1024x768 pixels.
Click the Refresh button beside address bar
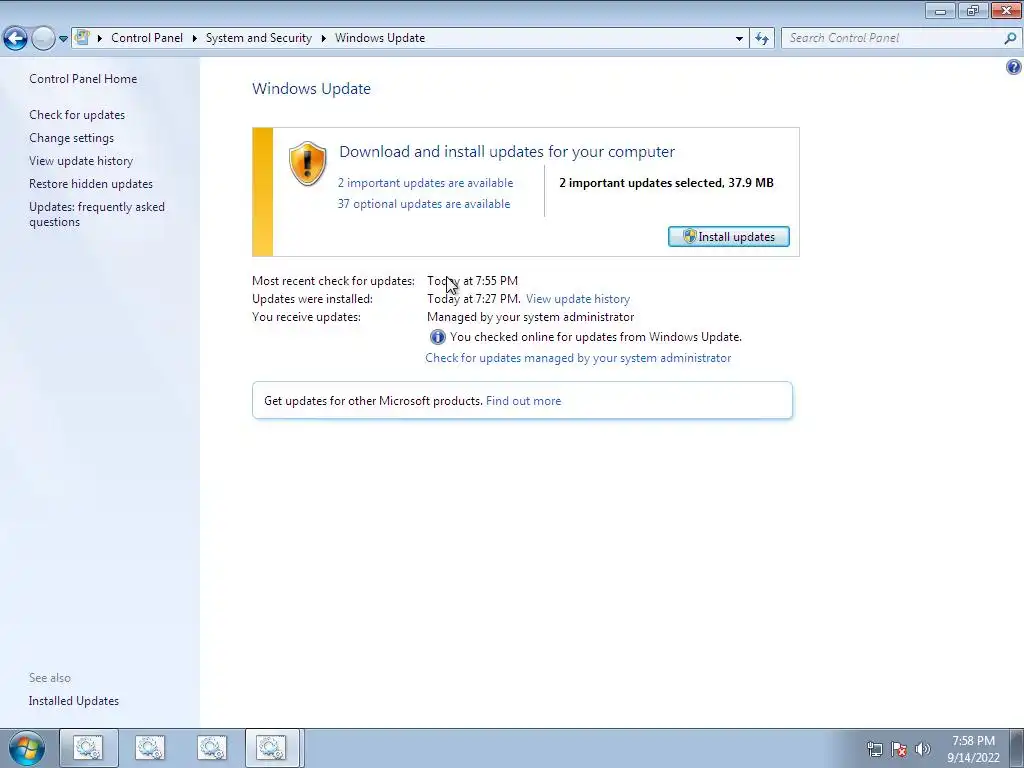click(x=761, y=39)
